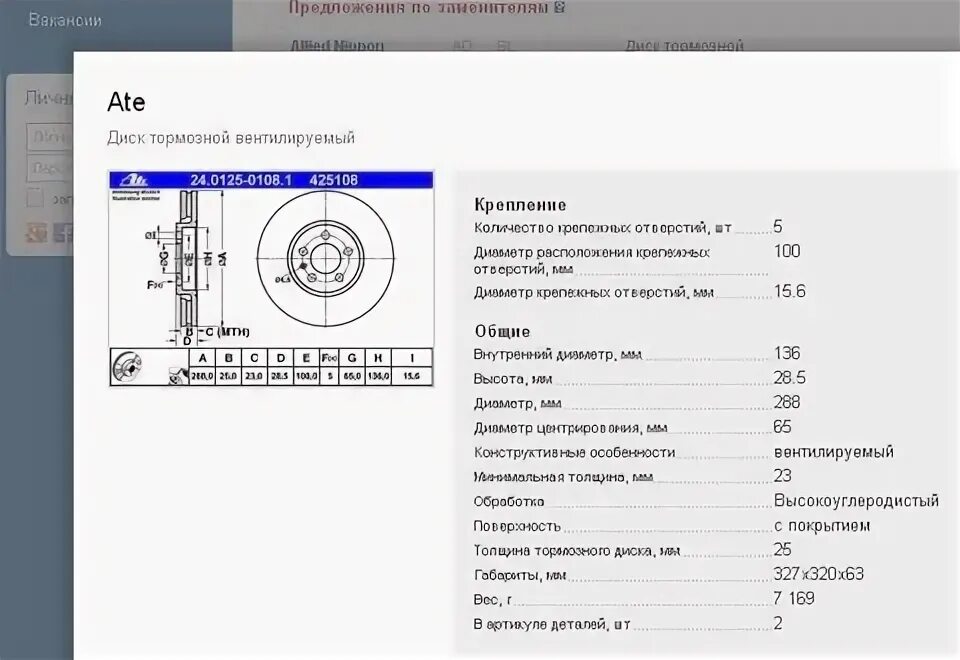Click the Поверхность label
The height and width of the screenshot is (660, 960).
point(517,527)
